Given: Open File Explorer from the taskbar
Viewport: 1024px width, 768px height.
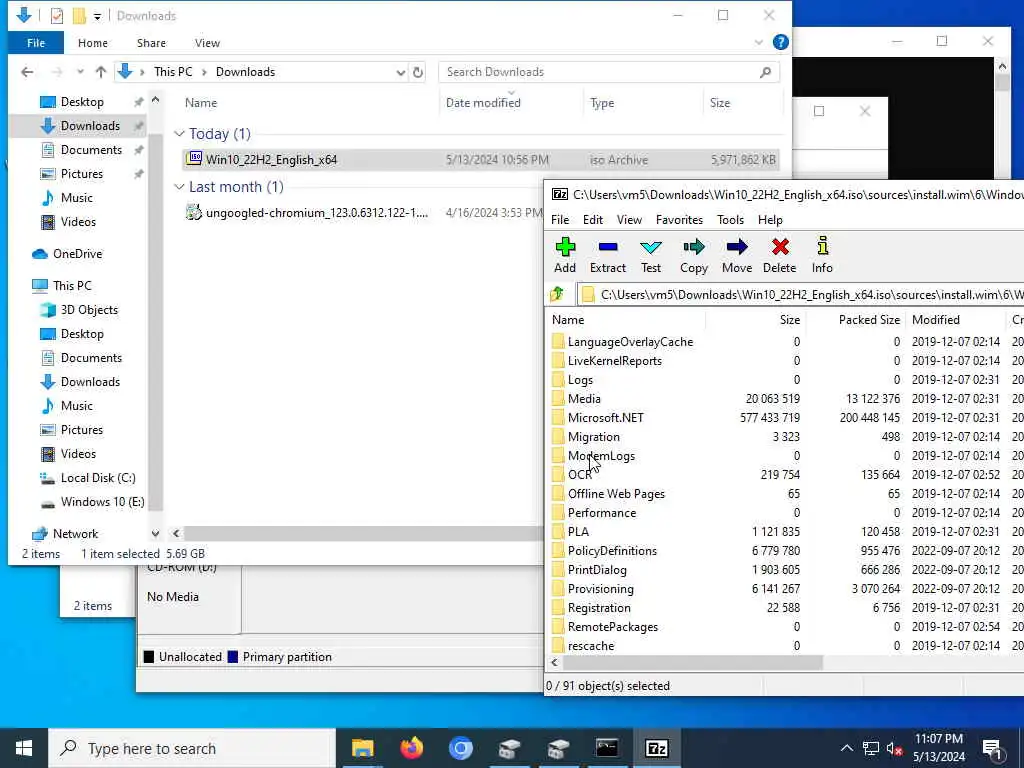Looking at the screenshot, I should (x=362, y=748).
